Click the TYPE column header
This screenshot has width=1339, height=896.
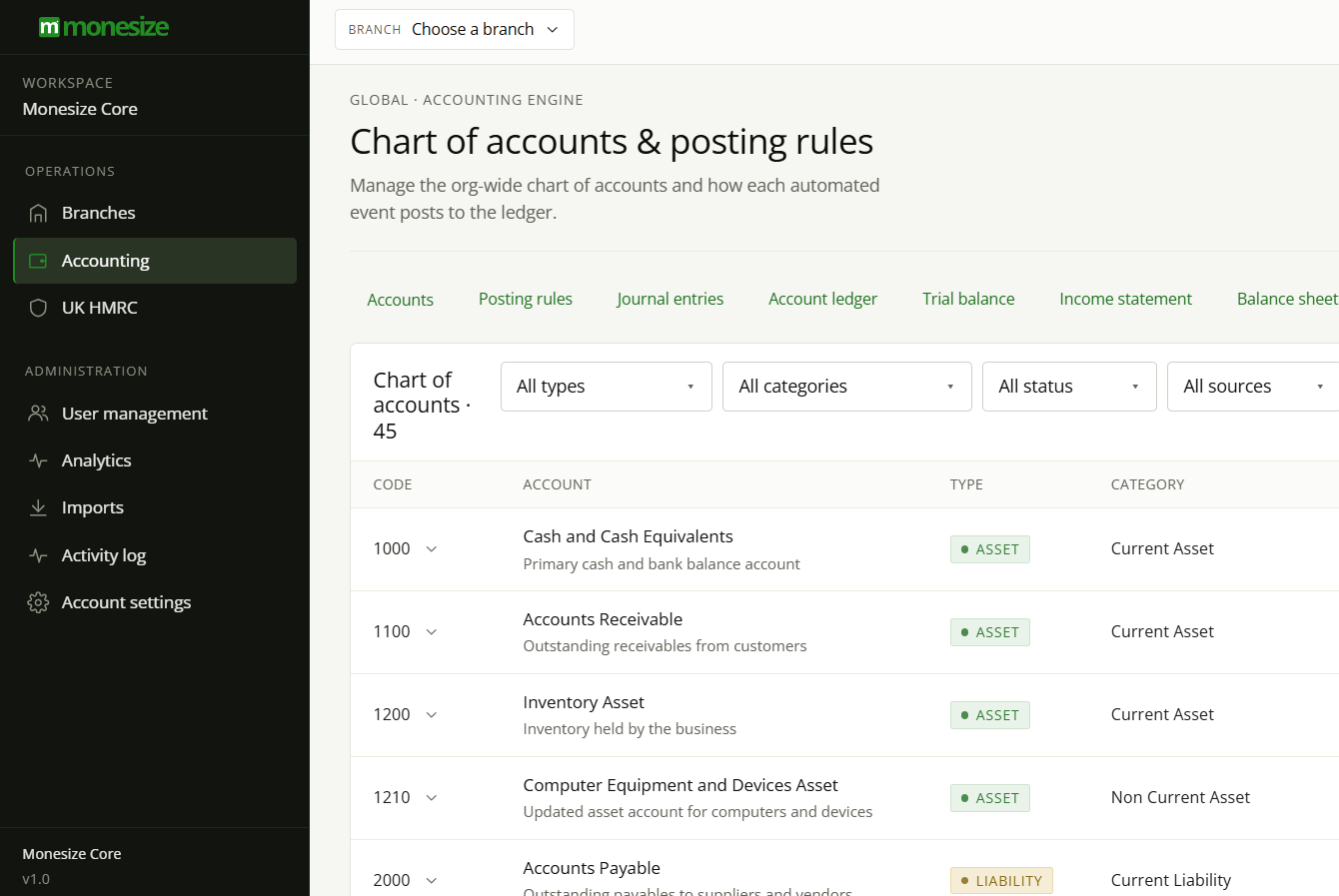tap(966, 484)
